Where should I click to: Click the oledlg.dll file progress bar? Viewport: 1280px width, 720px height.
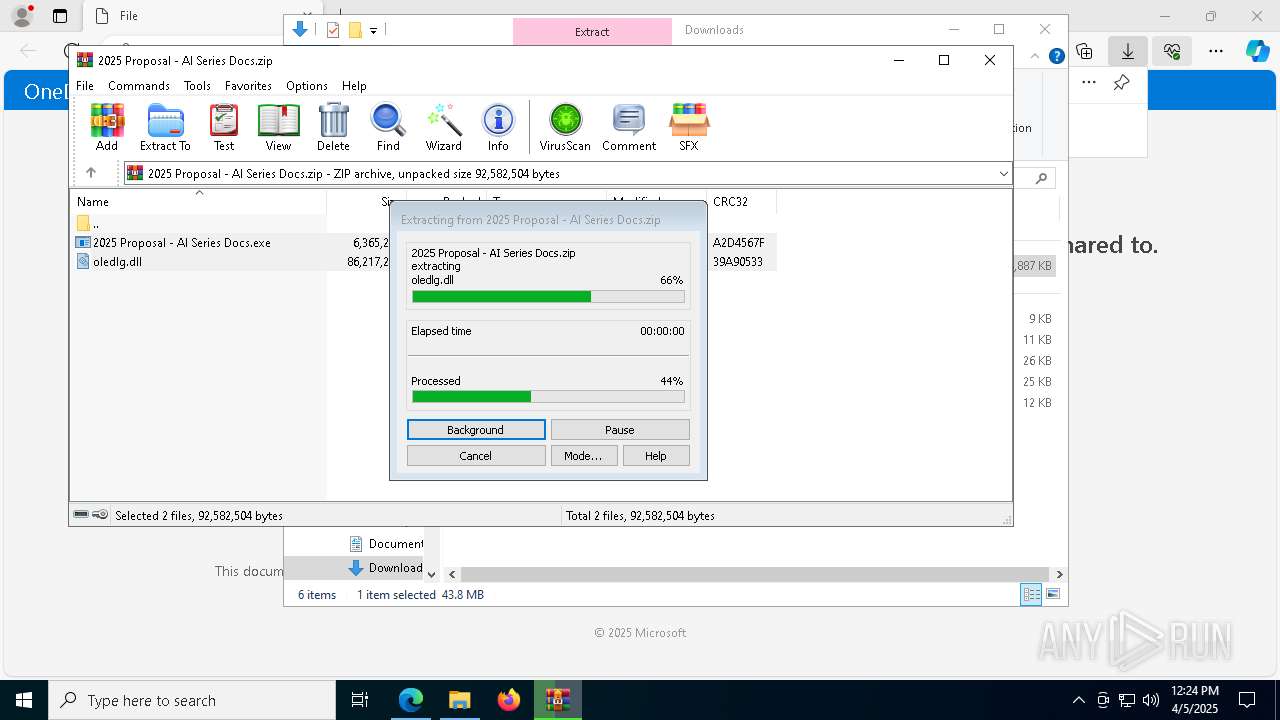coord(548,296)
